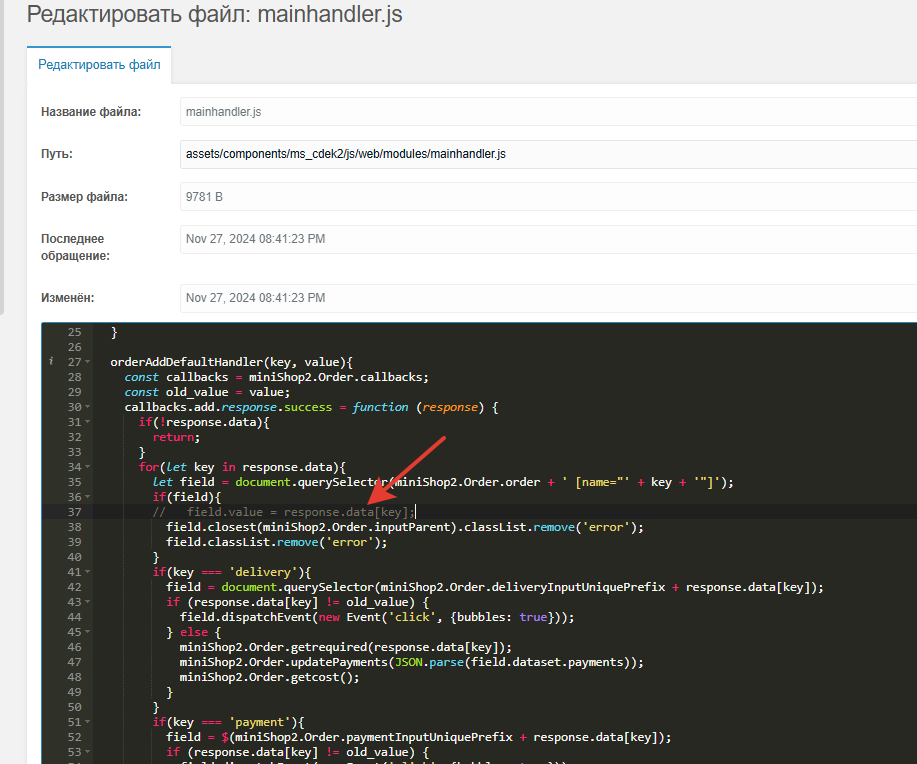Viewport: 917px width, 764px height.
Task: Click the Последнее обращение date field
Action: tap(549, 239)
